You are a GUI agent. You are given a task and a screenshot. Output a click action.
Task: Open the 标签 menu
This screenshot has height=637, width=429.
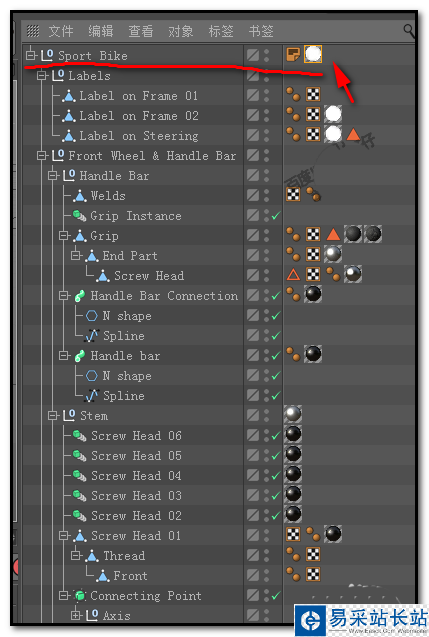point(221,31)
